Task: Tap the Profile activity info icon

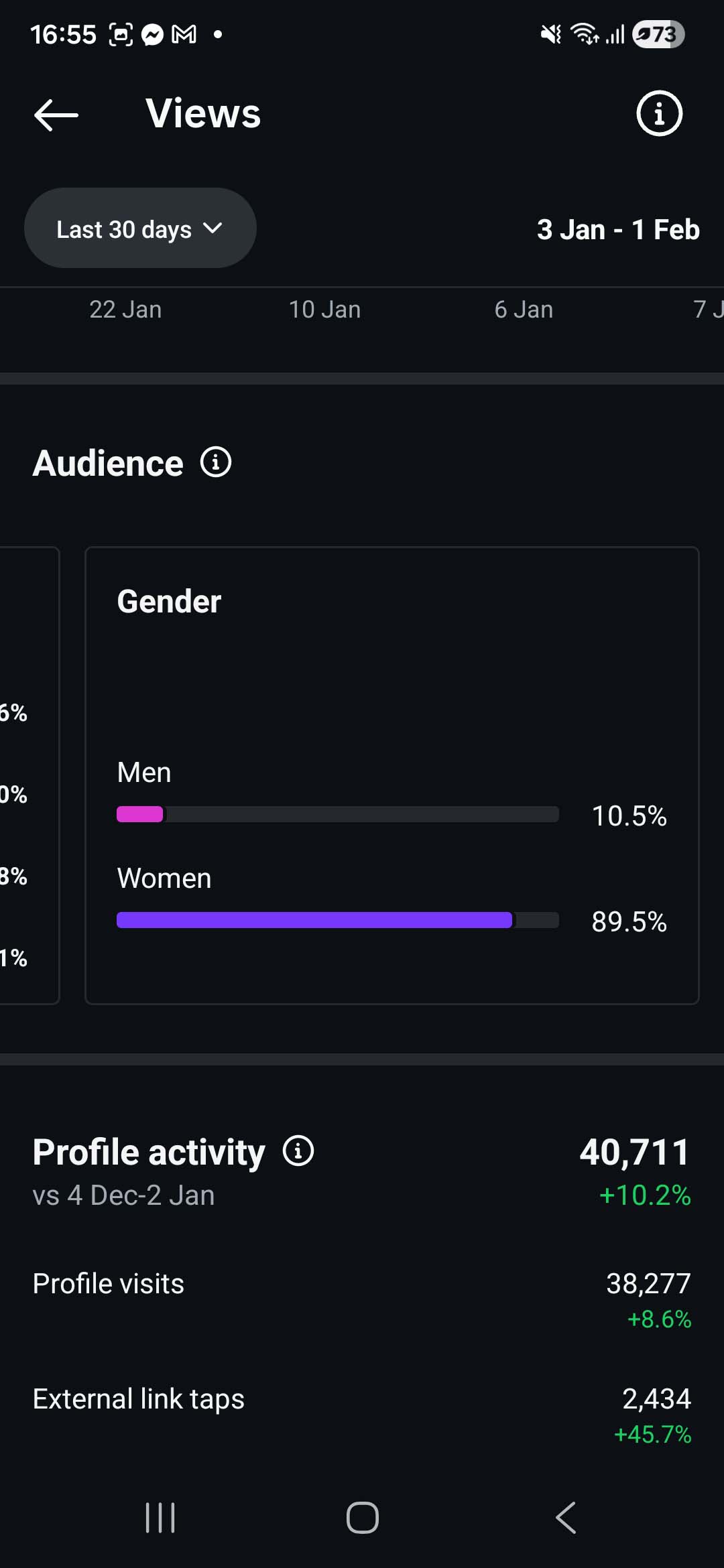Action: coord(298,1151)
